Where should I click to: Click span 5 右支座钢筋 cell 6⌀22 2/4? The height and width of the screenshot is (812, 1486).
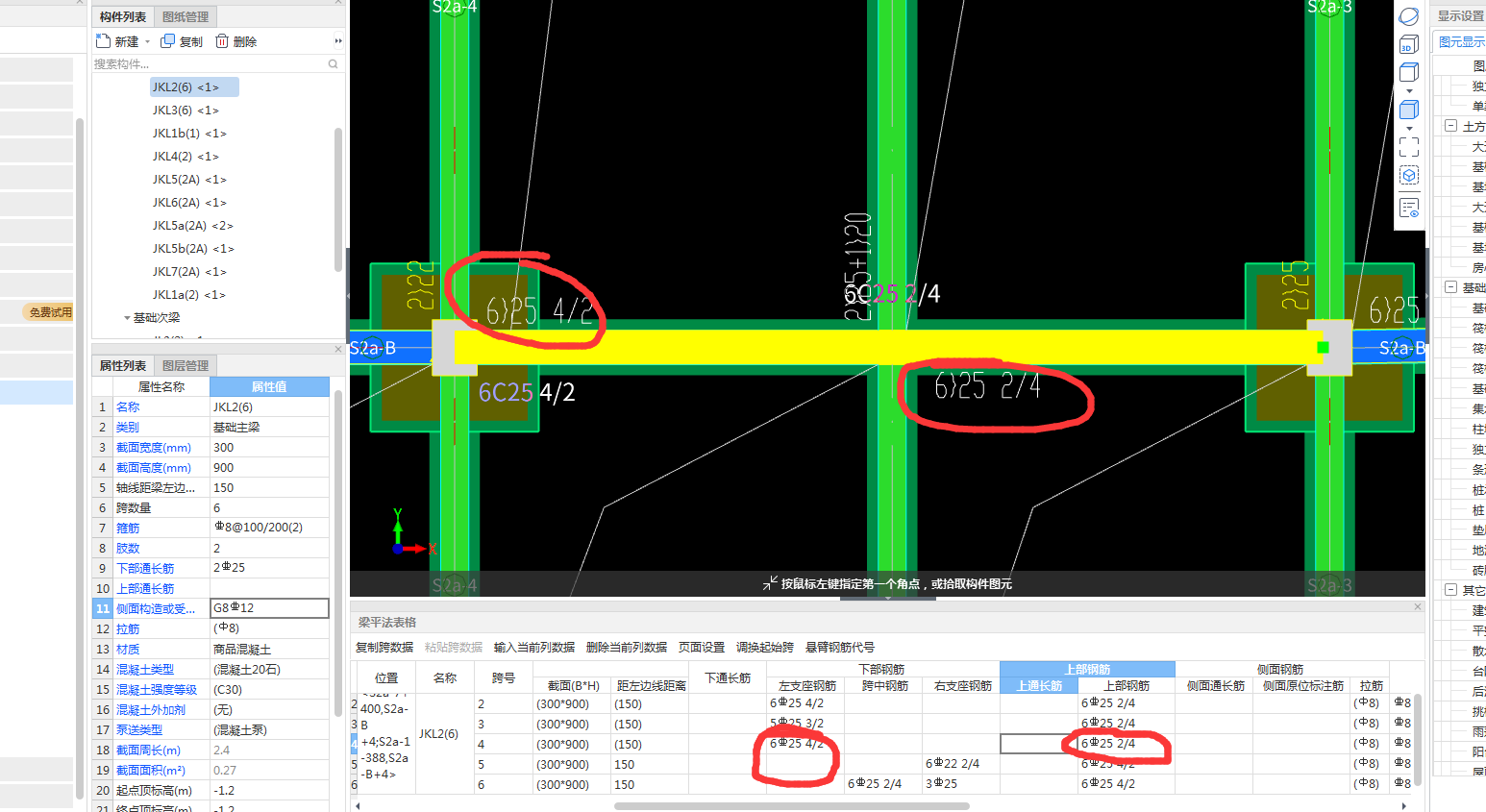point(961,764)
